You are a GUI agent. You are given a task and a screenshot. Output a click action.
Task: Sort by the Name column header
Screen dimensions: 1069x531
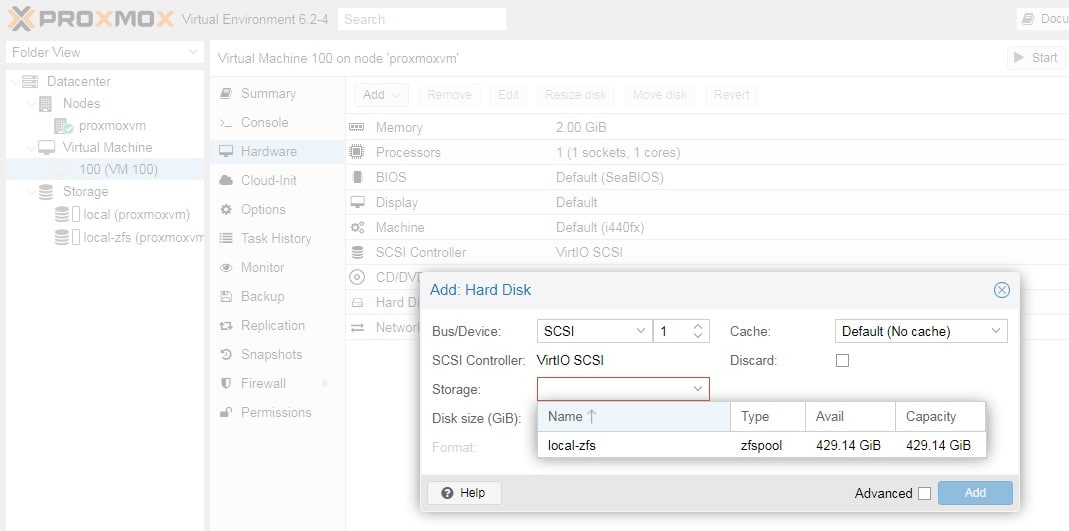pos(634,416)
